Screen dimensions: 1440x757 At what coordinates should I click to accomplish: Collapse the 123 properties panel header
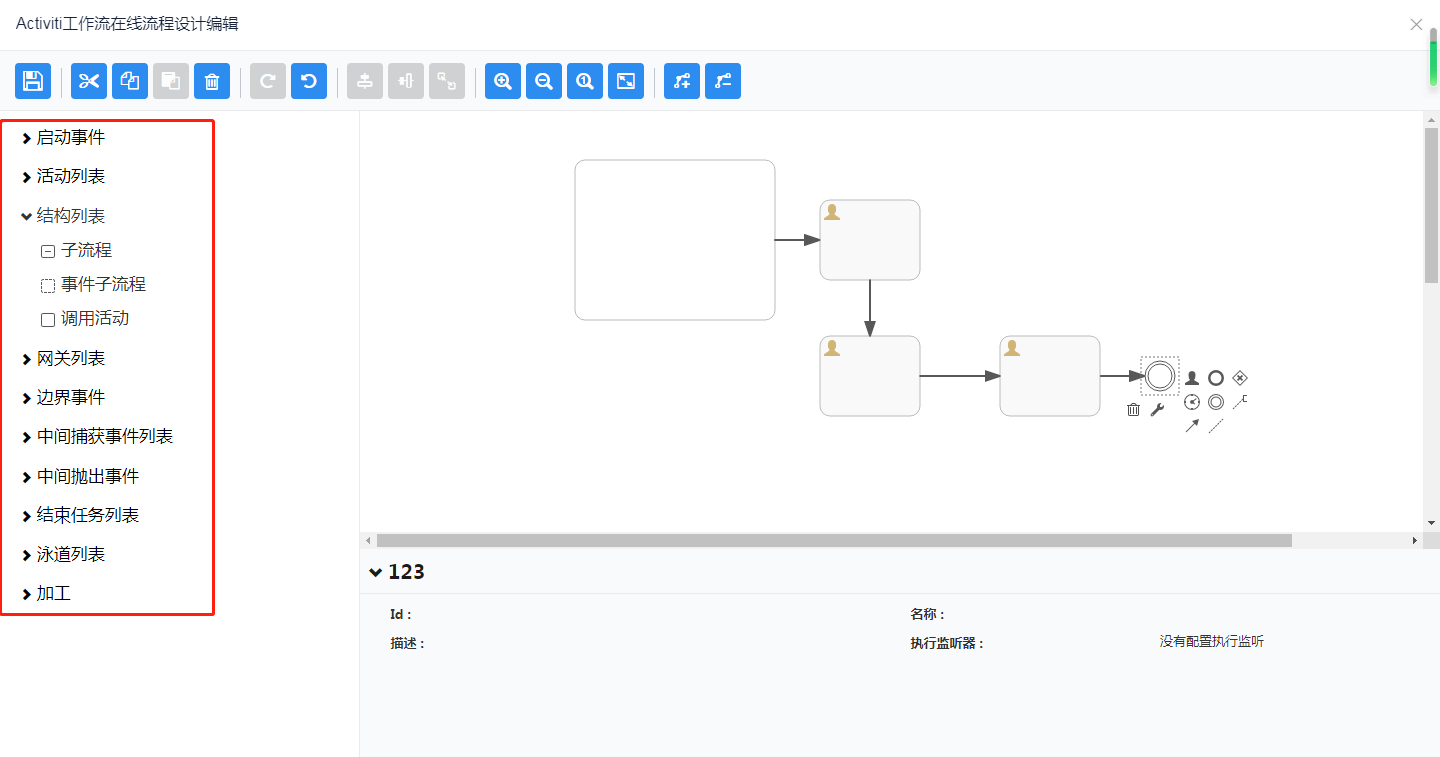(x=376, y=572)
